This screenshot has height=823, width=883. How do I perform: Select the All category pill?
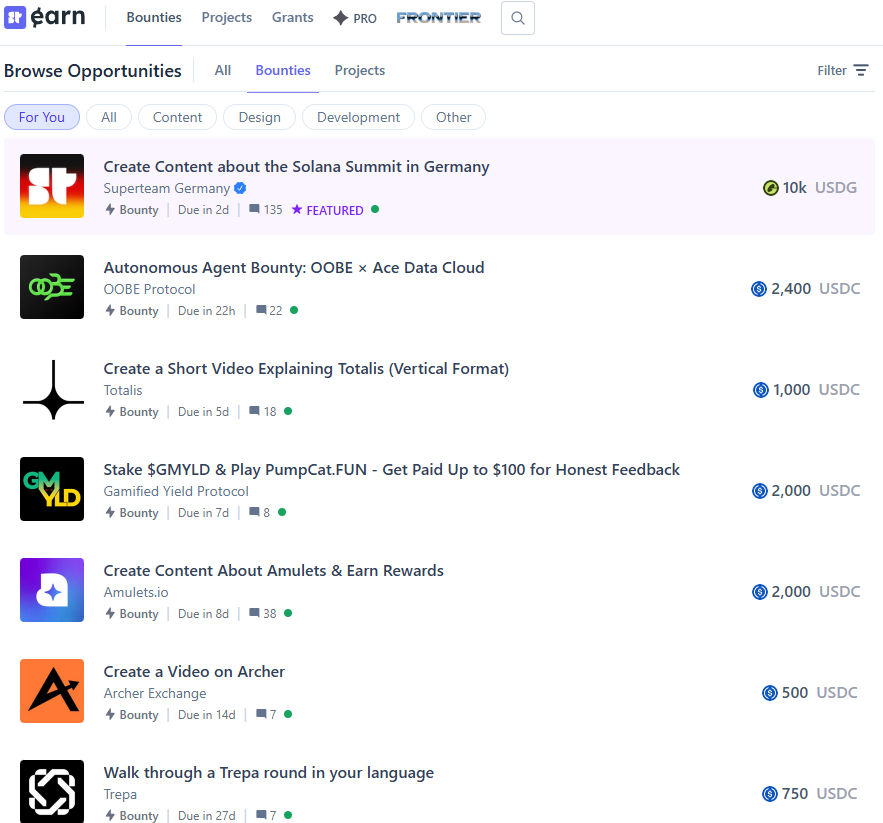pyautogui.click(x=109, y=117)
